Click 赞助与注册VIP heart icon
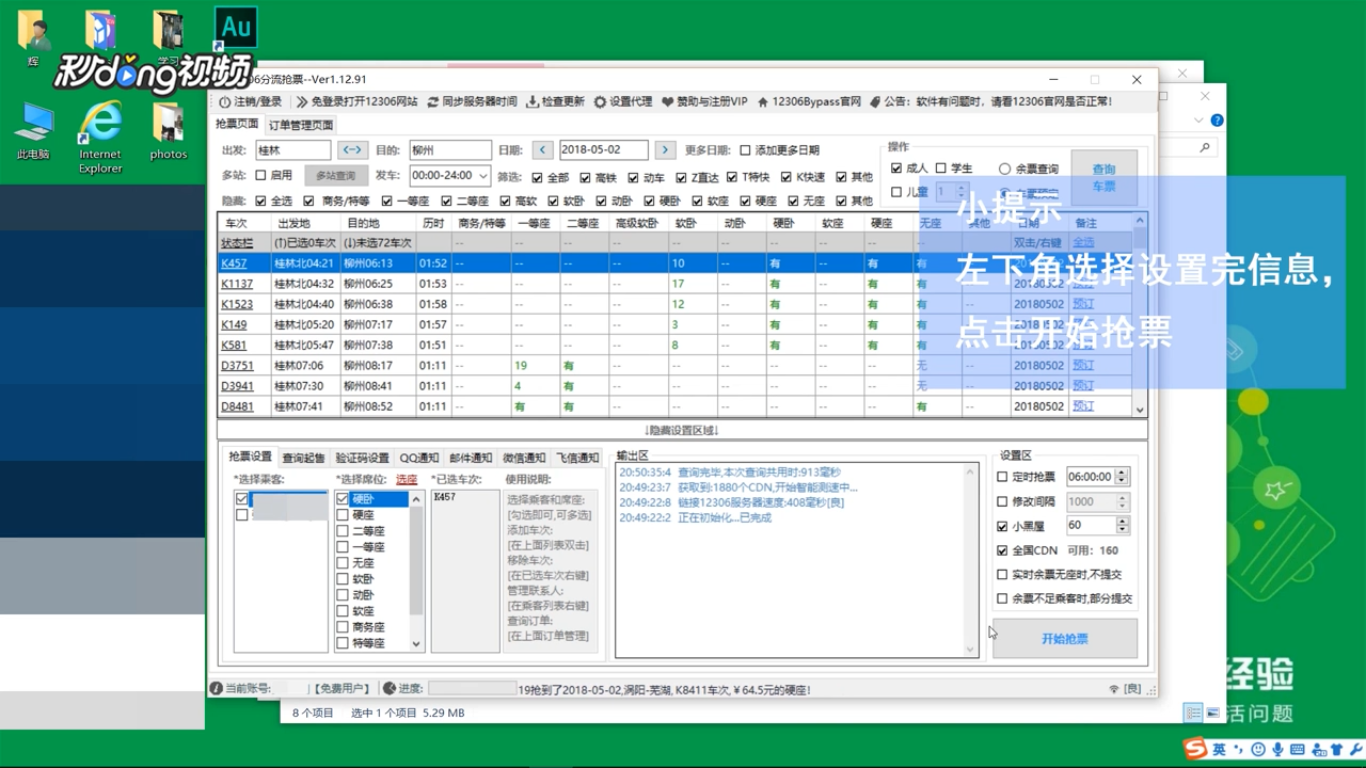Viewport: 1366px width, 768px height. pos(668,102)
